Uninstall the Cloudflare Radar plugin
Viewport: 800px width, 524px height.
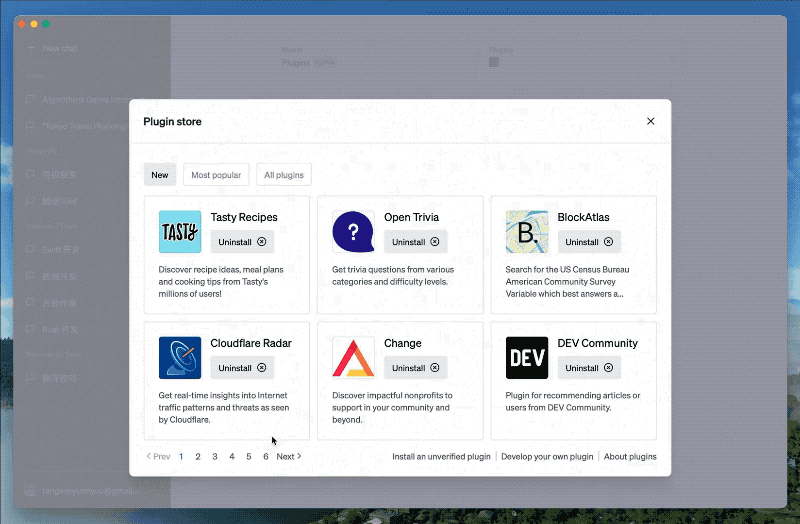(x=242, y=368)
